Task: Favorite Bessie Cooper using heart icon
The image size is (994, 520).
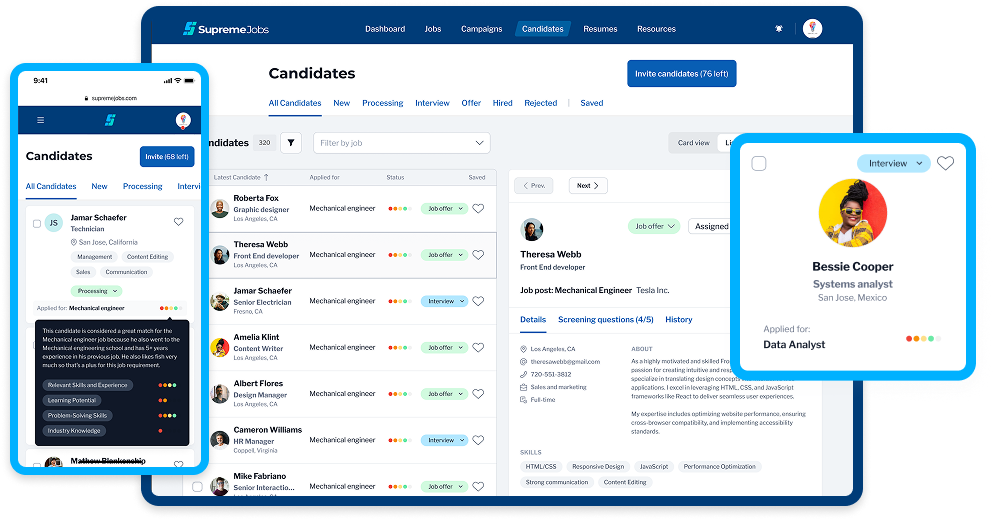Action: (945, 163)
